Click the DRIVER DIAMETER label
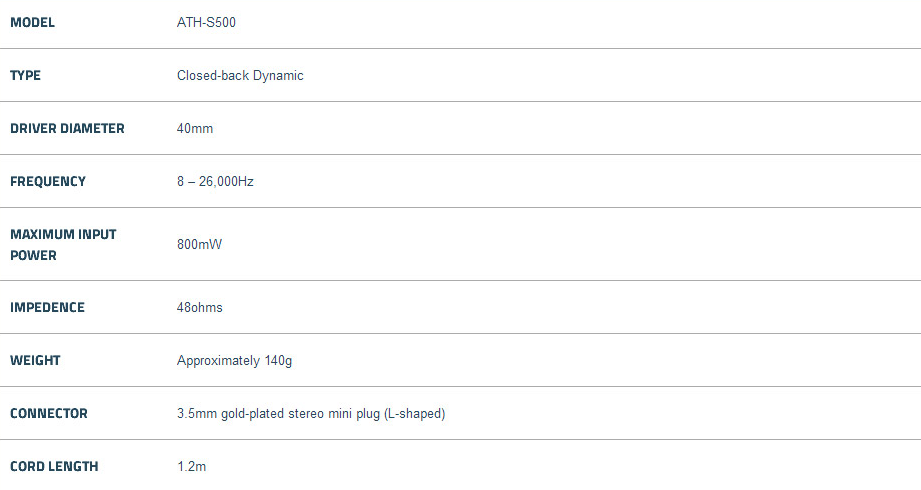The width and height of the screenshot is (921, 490). [67, 128]
